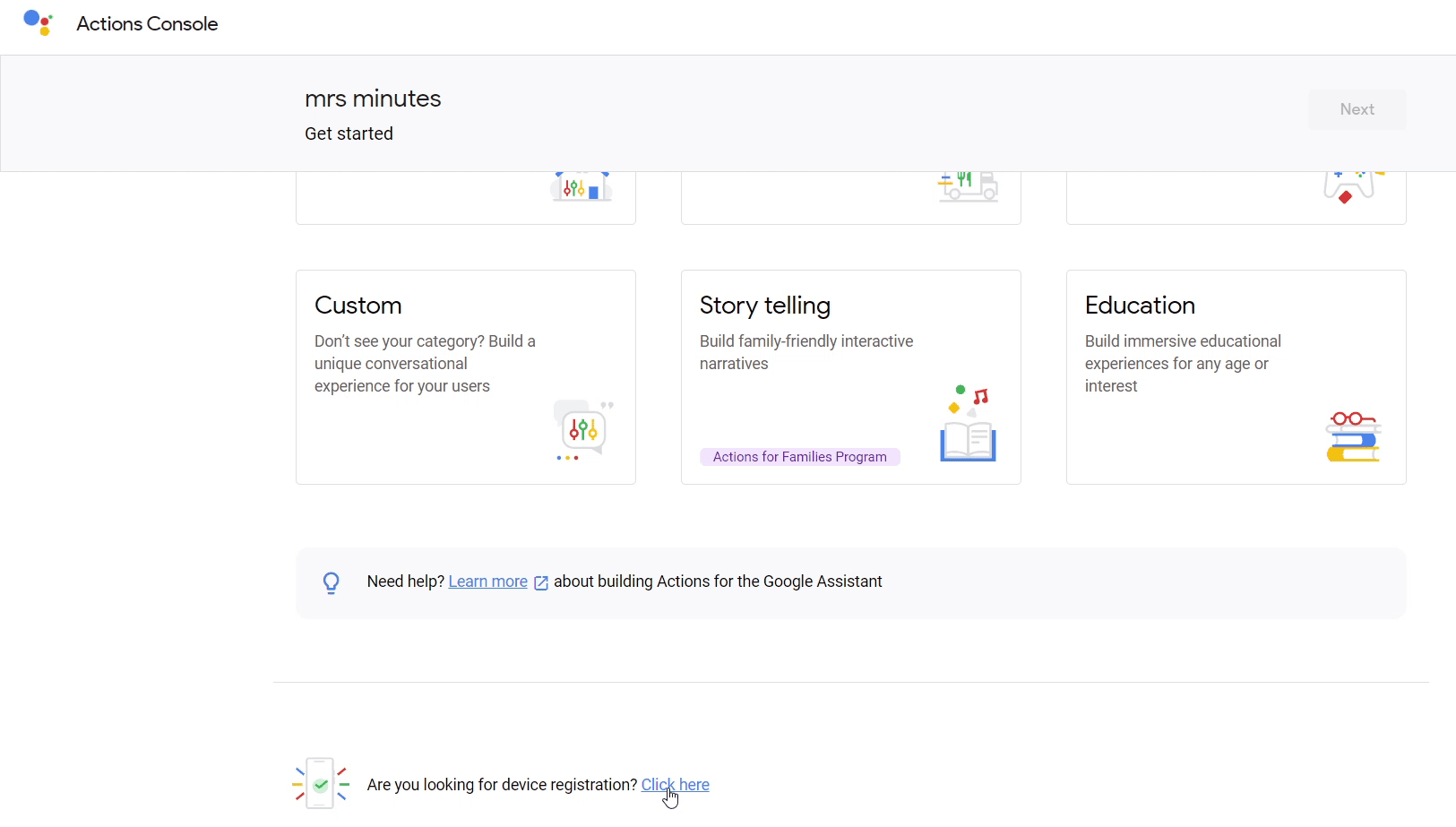Select the Story telling category card
The width and height of the screenshot is (1456, 827).
tap(850, 376)
